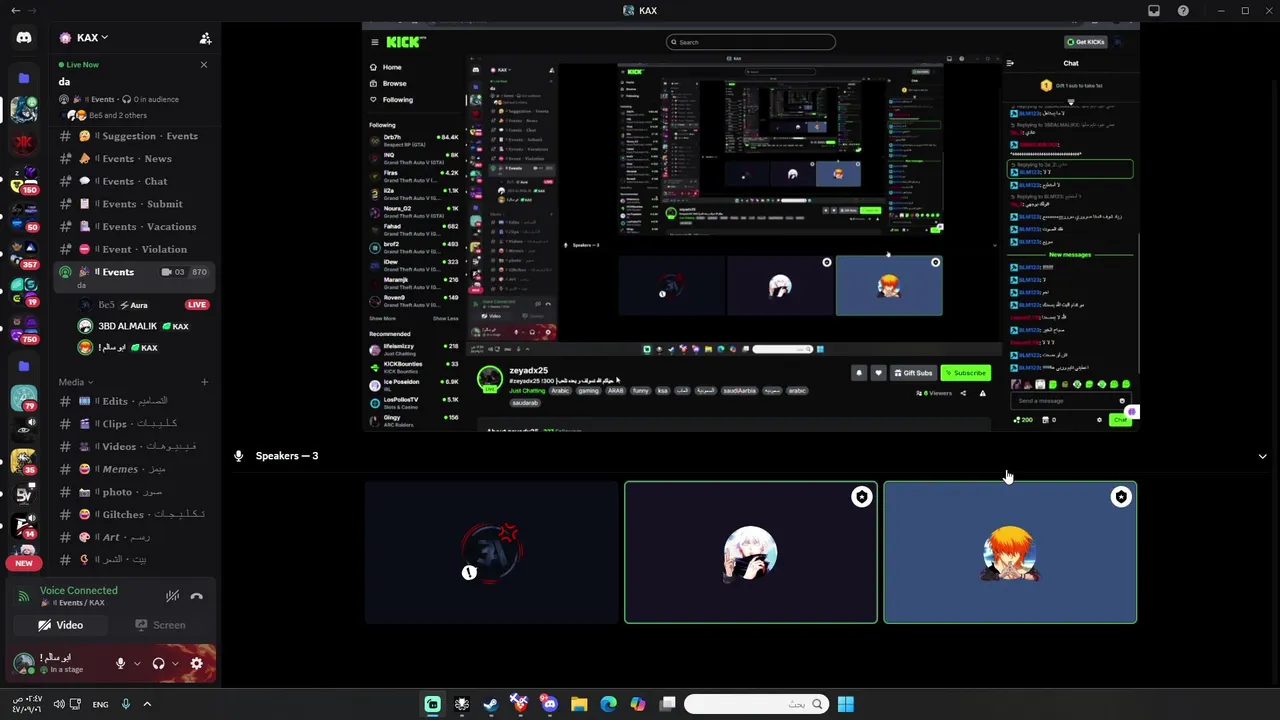Open server folder with 150 badge
Screen dimensions: 1280x720
pos(24,181)
